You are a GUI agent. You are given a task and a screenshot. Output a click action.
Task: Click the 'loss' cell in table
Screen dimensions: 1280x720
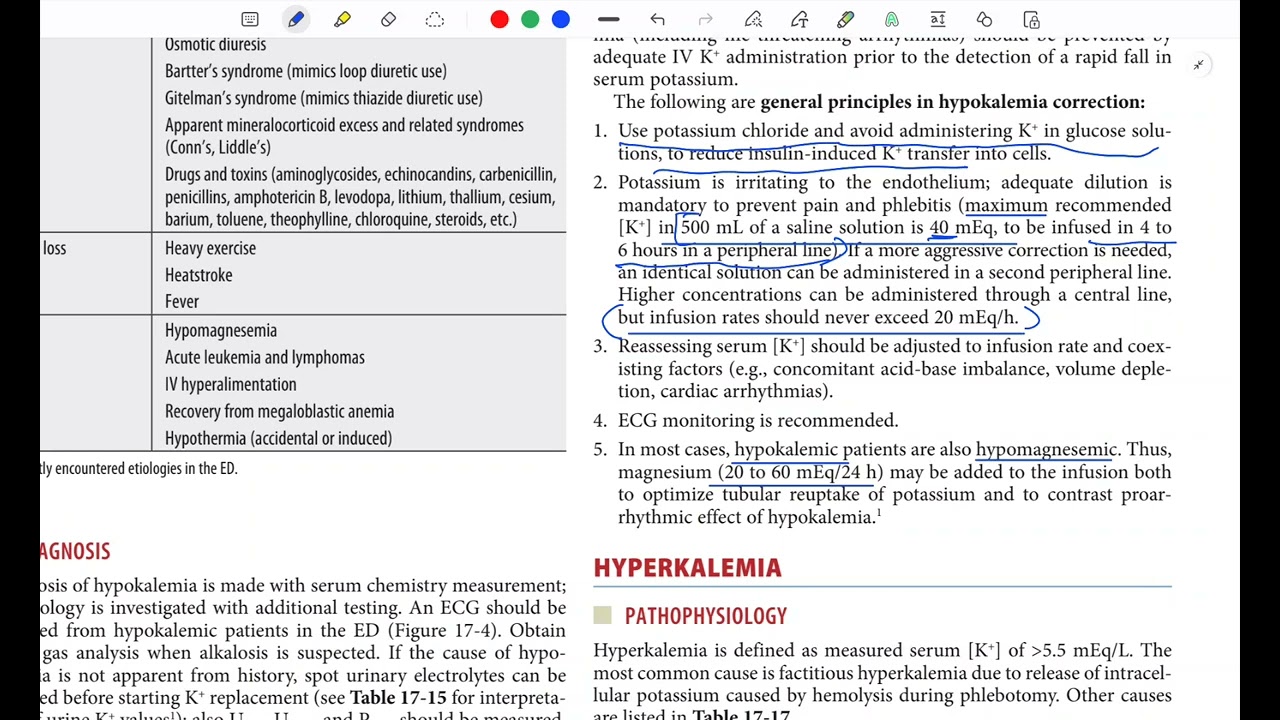(54, 248)
